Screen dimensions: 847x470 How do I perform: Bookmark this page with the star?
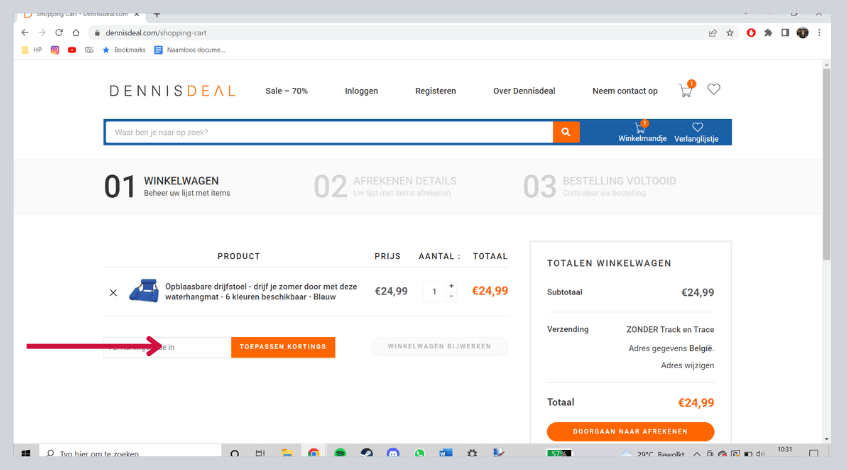coord(730,33)
